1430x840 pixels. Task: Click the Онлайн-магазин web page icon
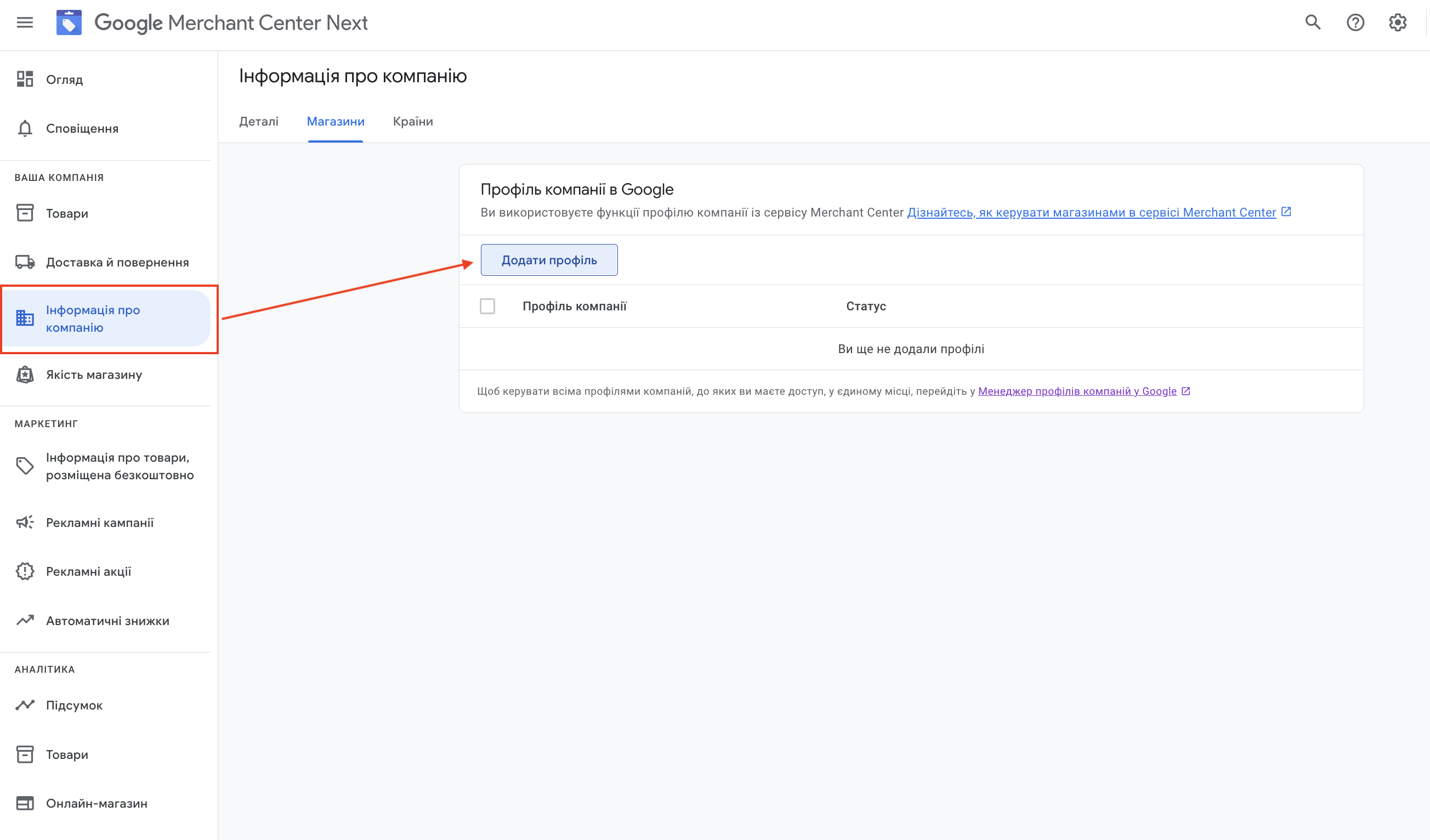coord(25,803)
